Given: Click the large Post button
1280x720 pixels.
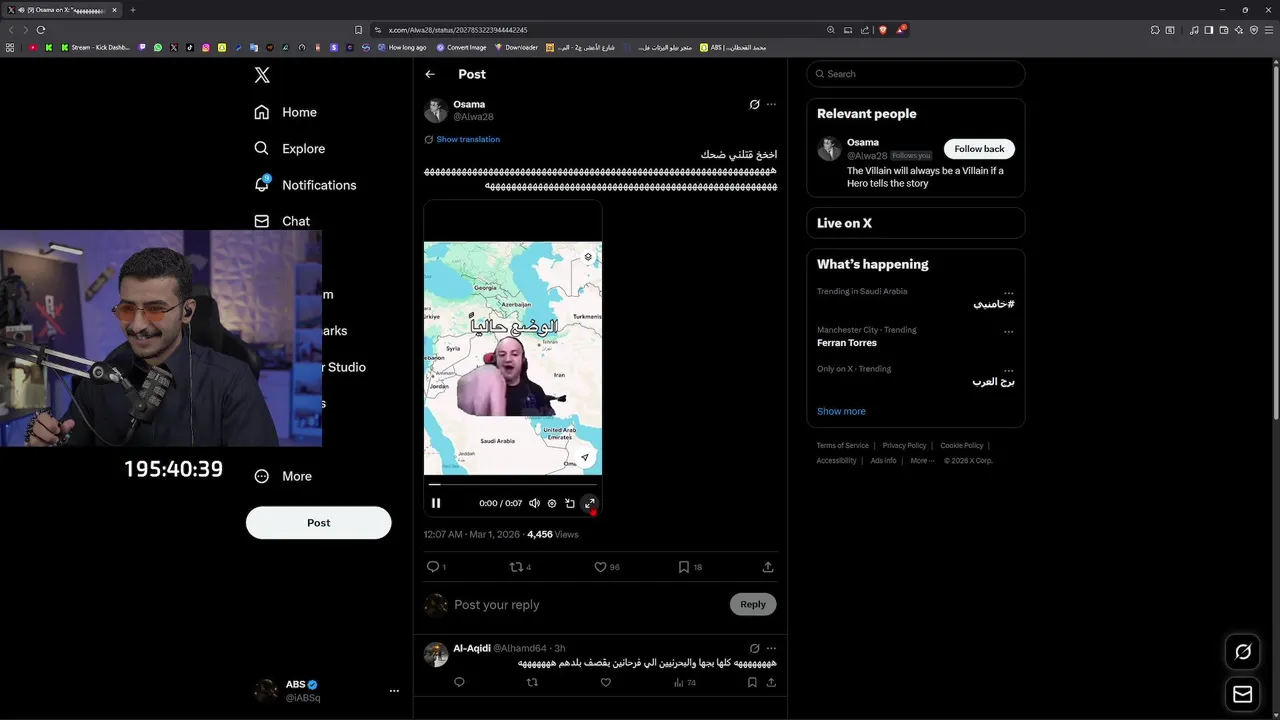Looking at the screenshot, I should (319, 522).
